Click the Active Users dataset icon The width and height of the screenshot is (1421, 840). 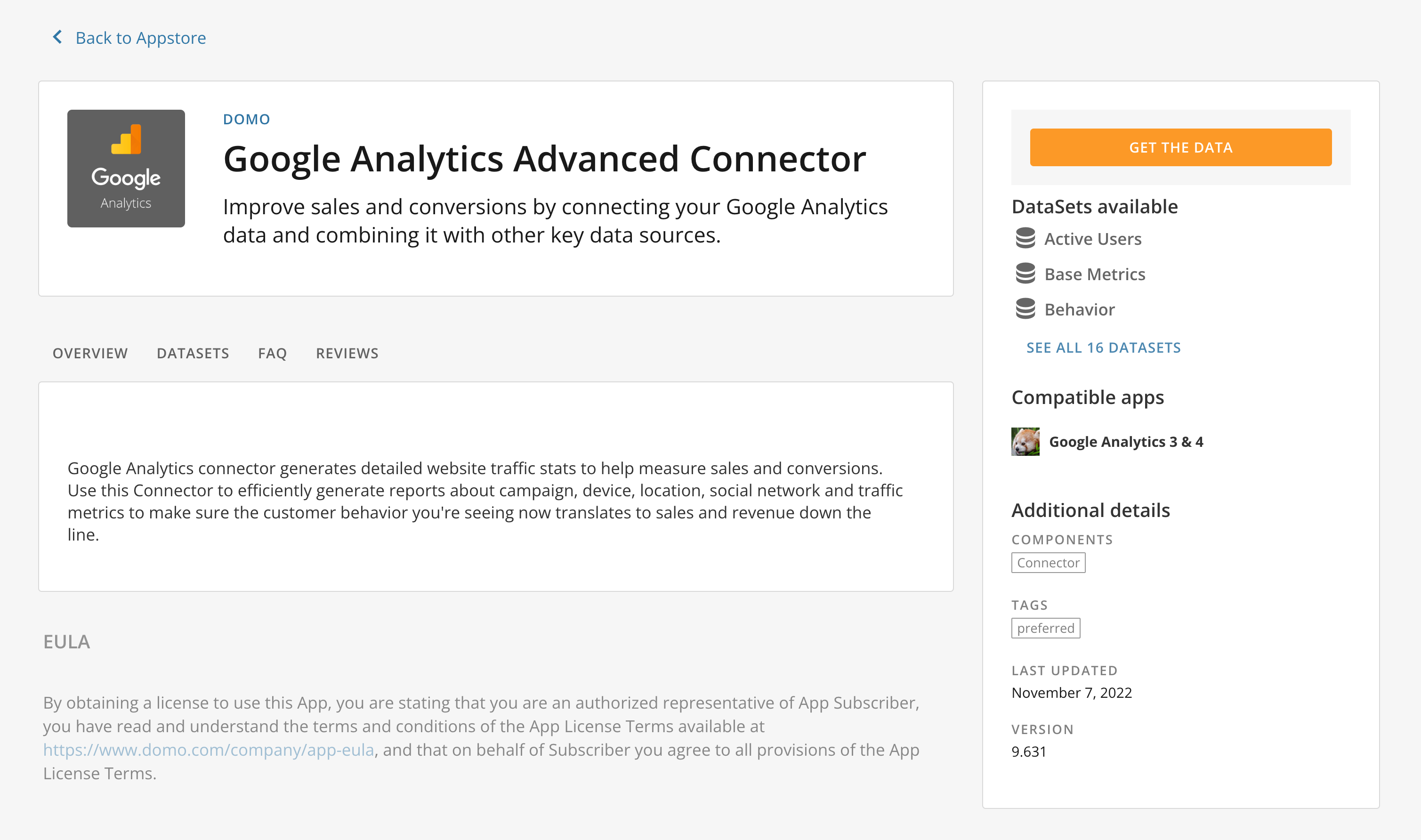(1025, 238)
